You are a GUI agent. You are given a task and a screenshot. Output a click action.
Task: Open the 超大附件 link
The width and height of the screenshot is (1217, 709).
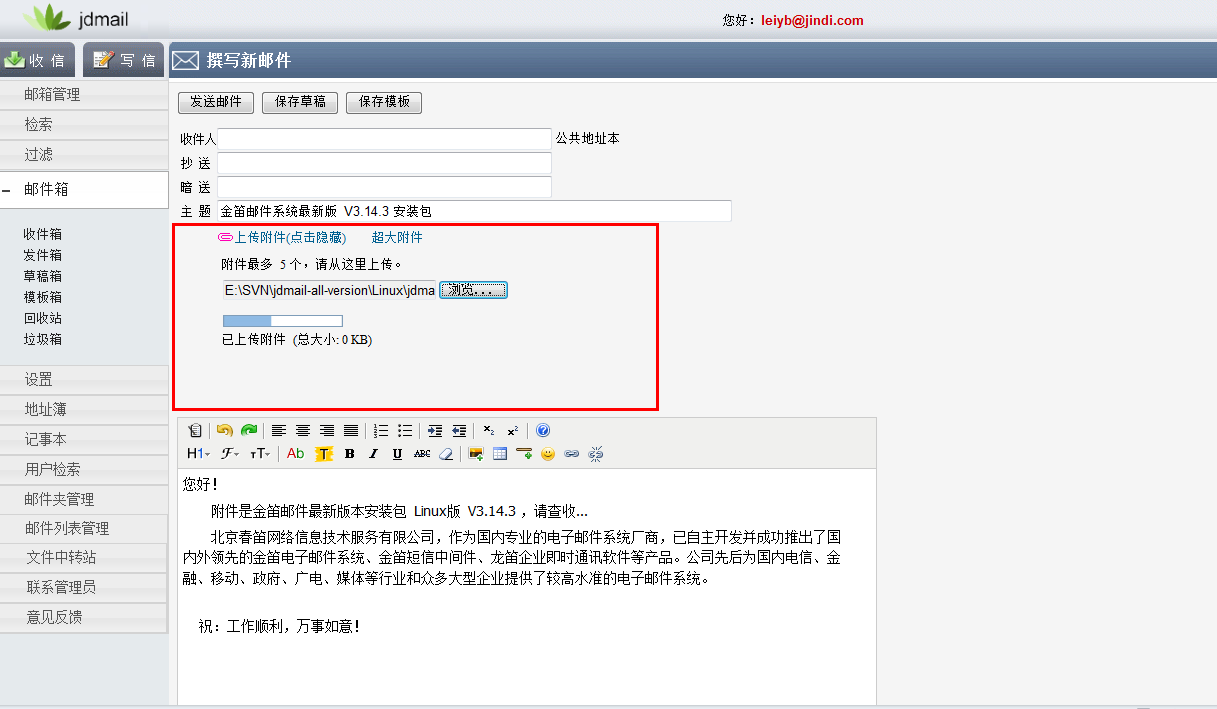(397, 238)
